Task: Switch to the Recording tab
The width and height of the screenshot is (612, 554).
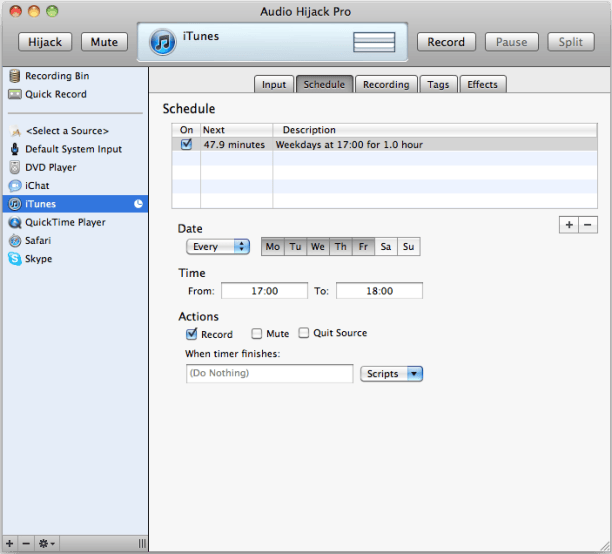Action: pyautogui.click(x=386, y=84)
